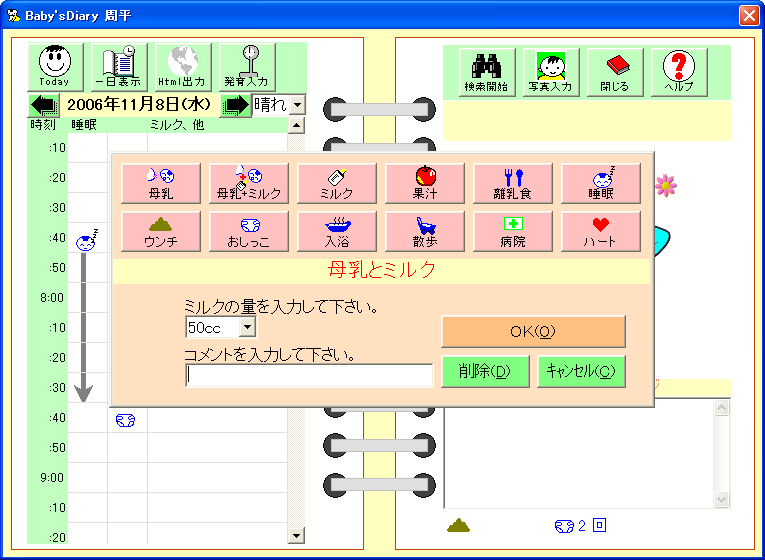This screenshot has width=765, height=560.
Task: Click the small square icon beside diaper count
Action: tap(600, 525)
